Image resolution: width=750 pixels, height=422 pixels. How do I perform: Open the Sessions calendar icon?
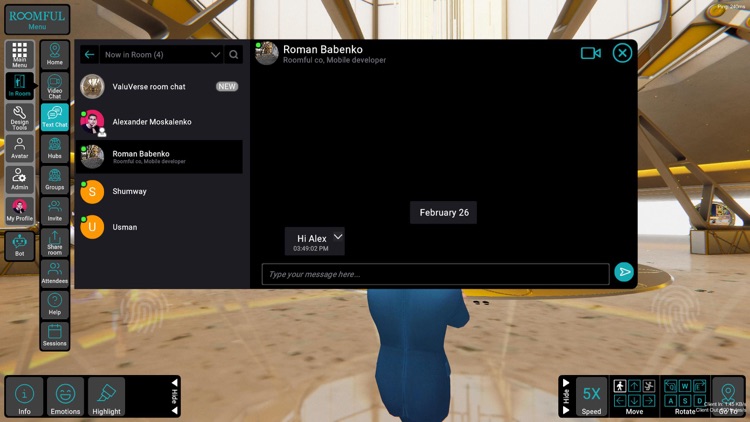[x=55, y=336]
